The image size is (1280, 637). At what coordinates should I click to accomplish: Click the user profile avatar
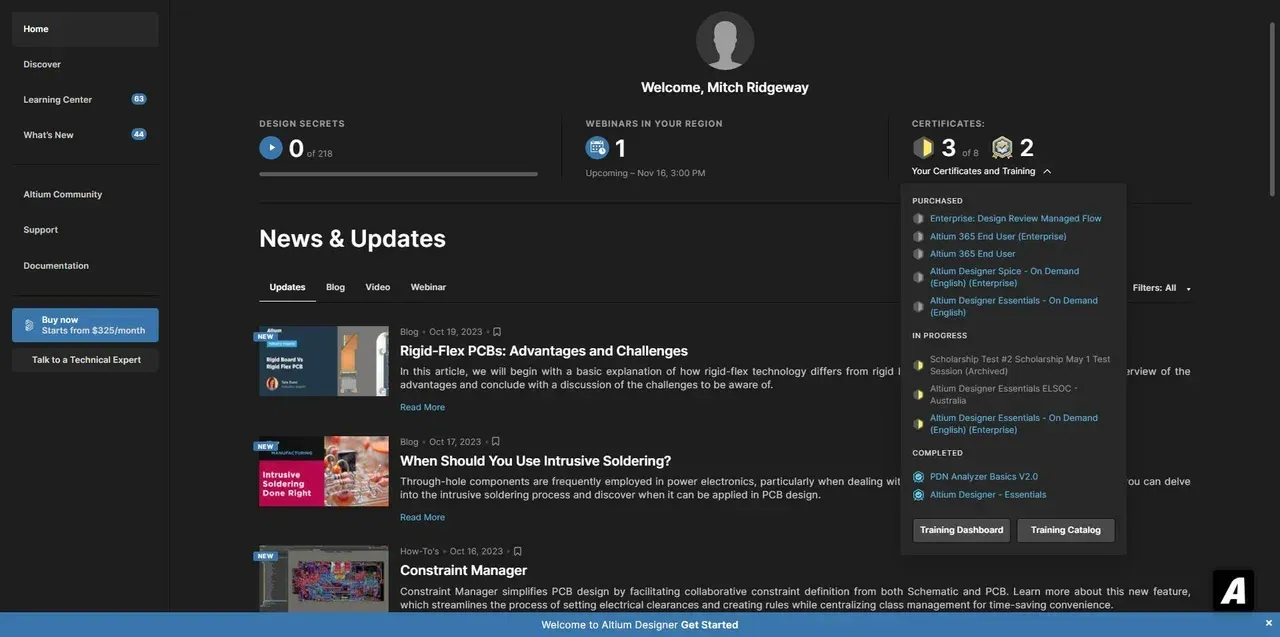click(725, 41)
